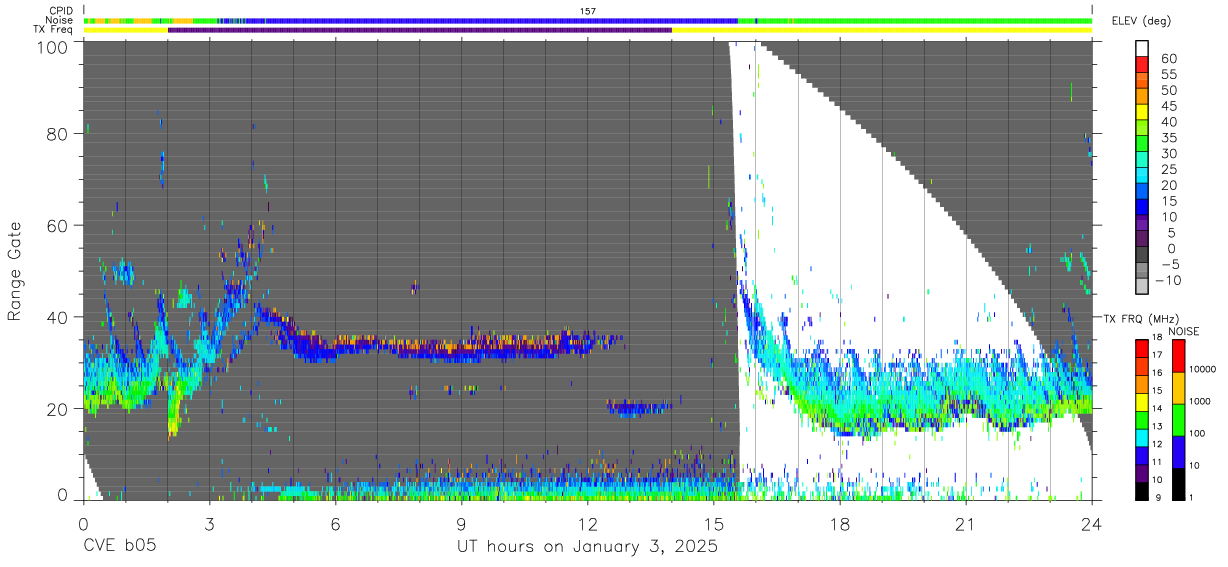This screenshot has width=1228, height=567.
Task: Click the UT hours on January 3, 2025 caption
Action: point(587,548)
